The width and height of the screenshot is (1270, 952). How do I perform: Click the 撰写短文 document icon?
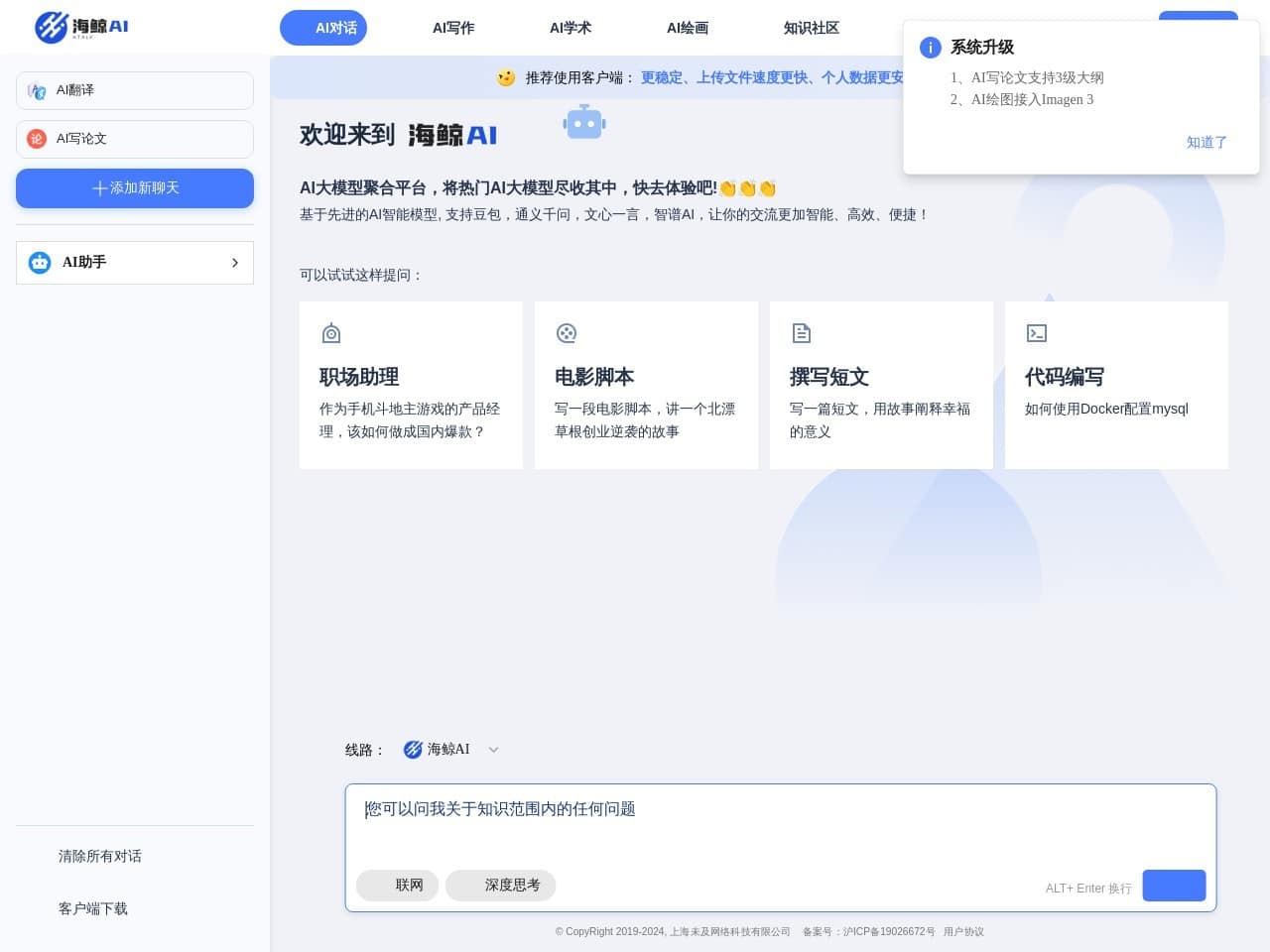[802, 333]
